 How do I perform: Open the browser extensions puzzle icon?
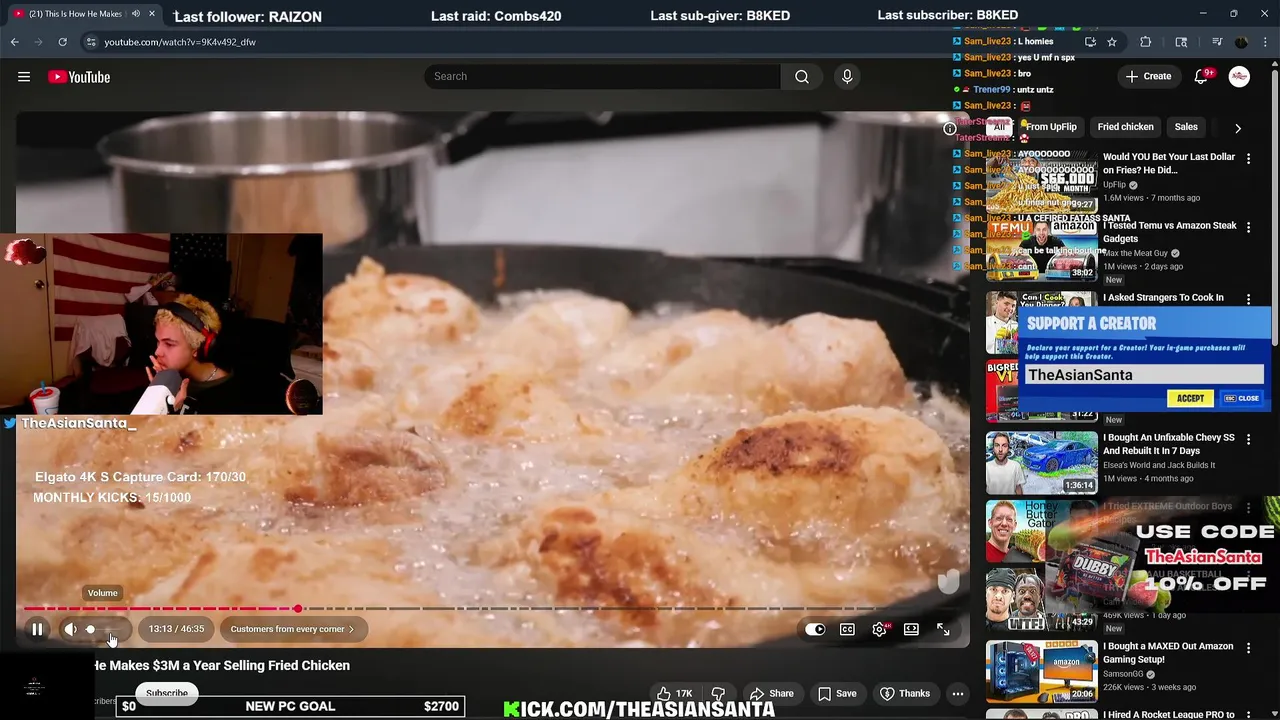[x=1146, y=42]
